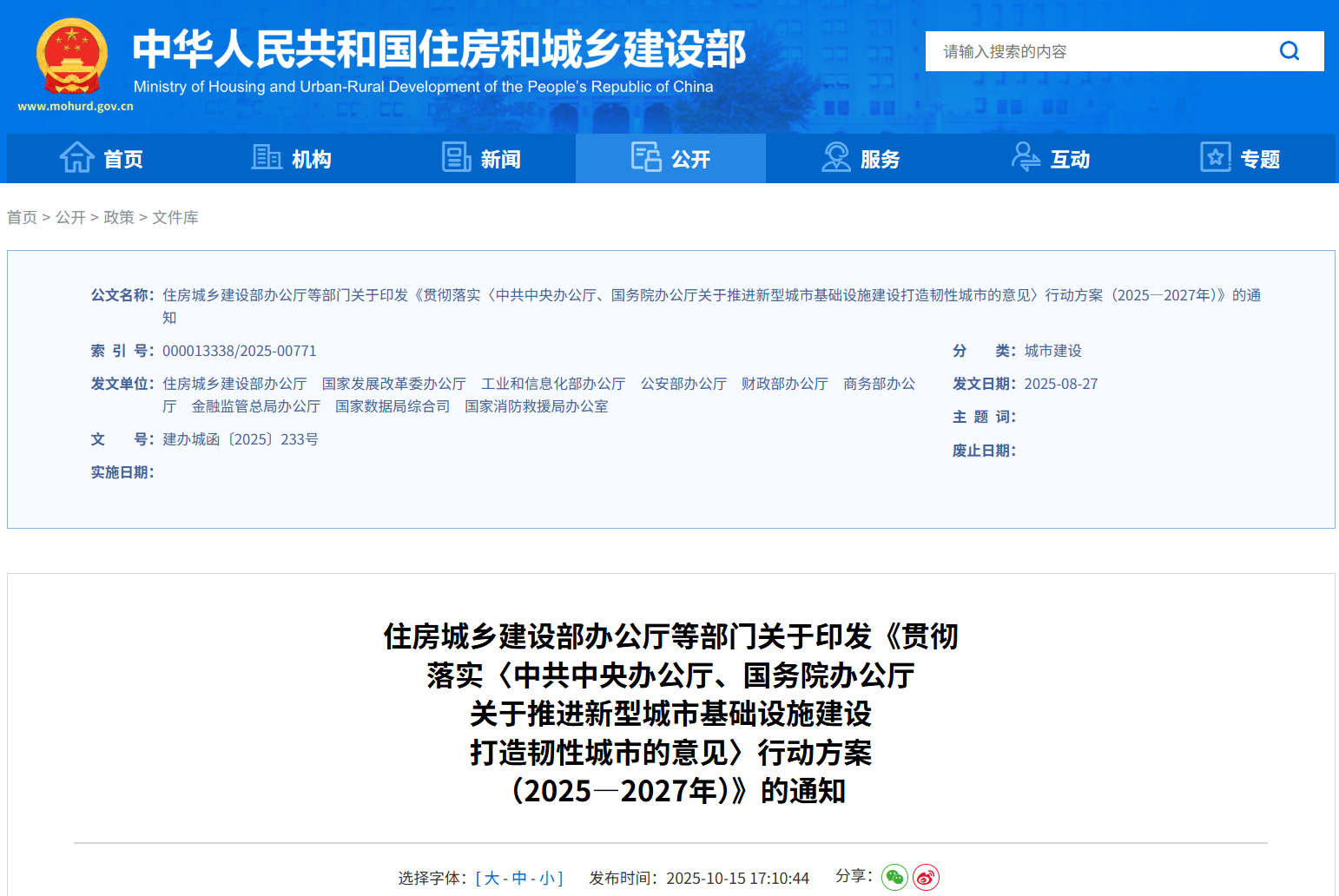The width and height of the screenshot is (1339, 896).
Task: Click the search magnifier icon
Action: [1290, 51]
